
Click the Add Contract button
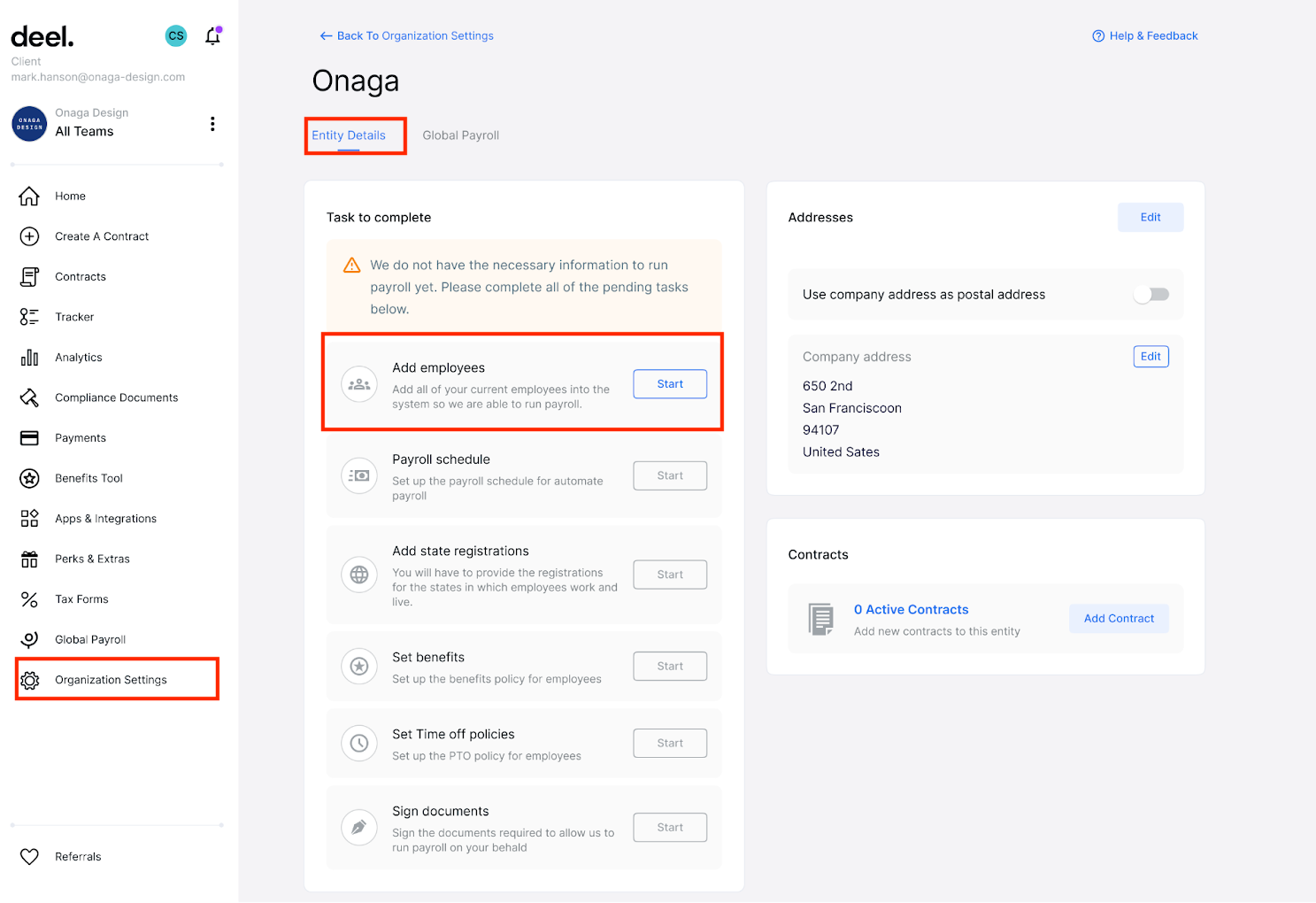(1119, 619)
